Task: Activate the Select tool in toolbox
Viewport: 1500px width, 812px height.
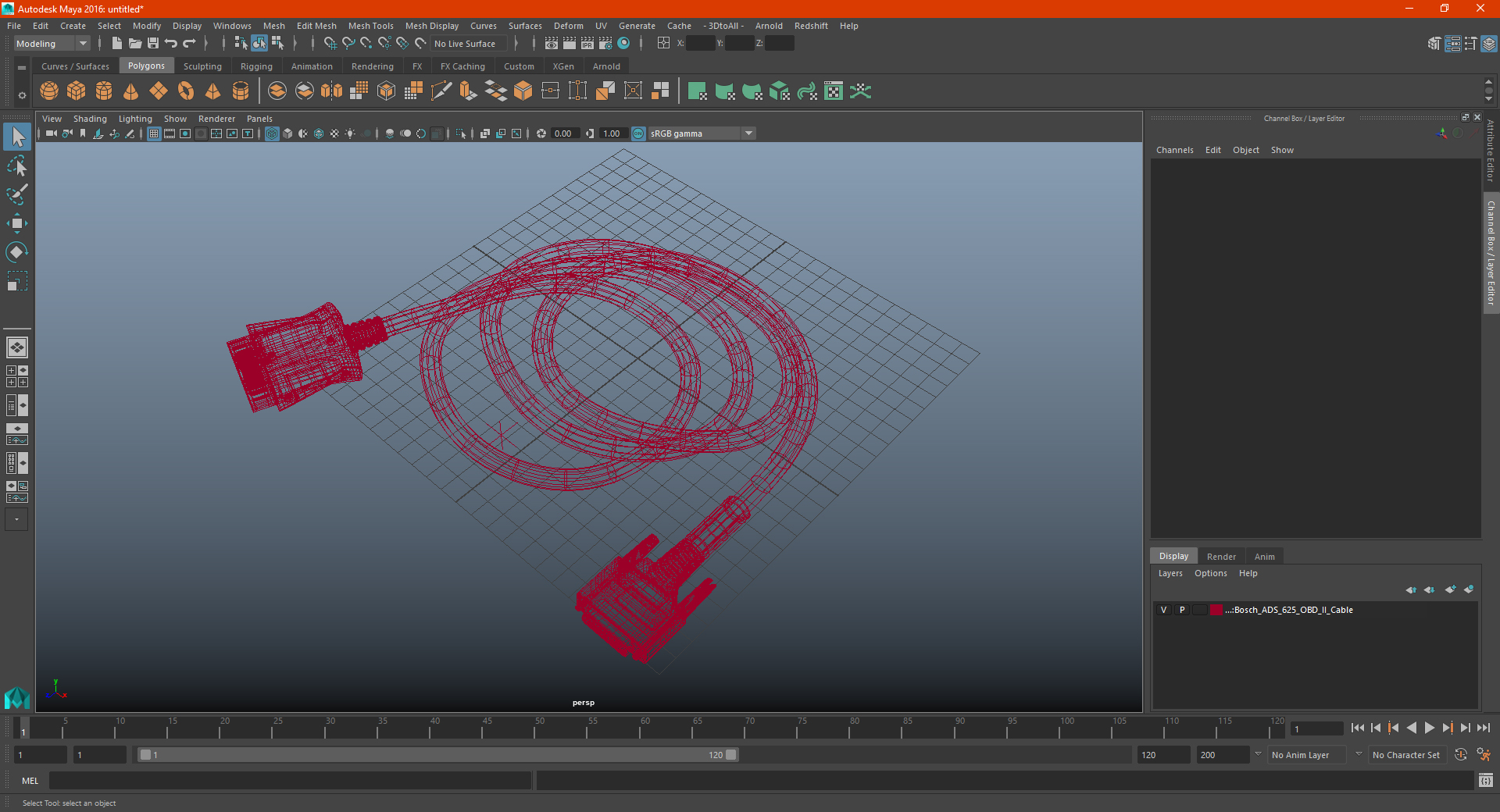Action: 17,137
